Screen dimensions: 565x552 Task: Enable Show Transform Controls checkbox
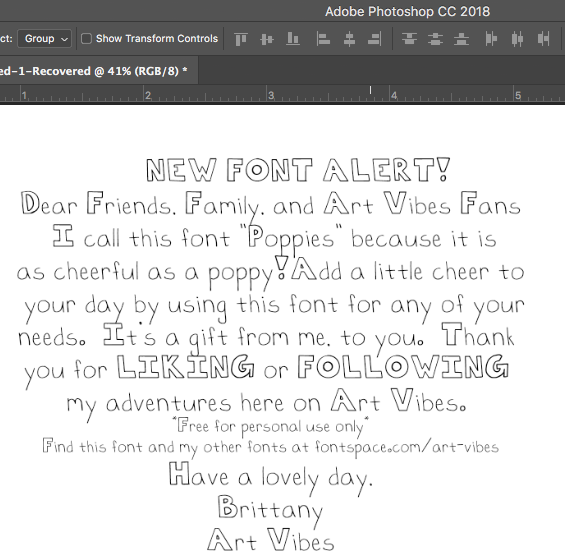86,39
